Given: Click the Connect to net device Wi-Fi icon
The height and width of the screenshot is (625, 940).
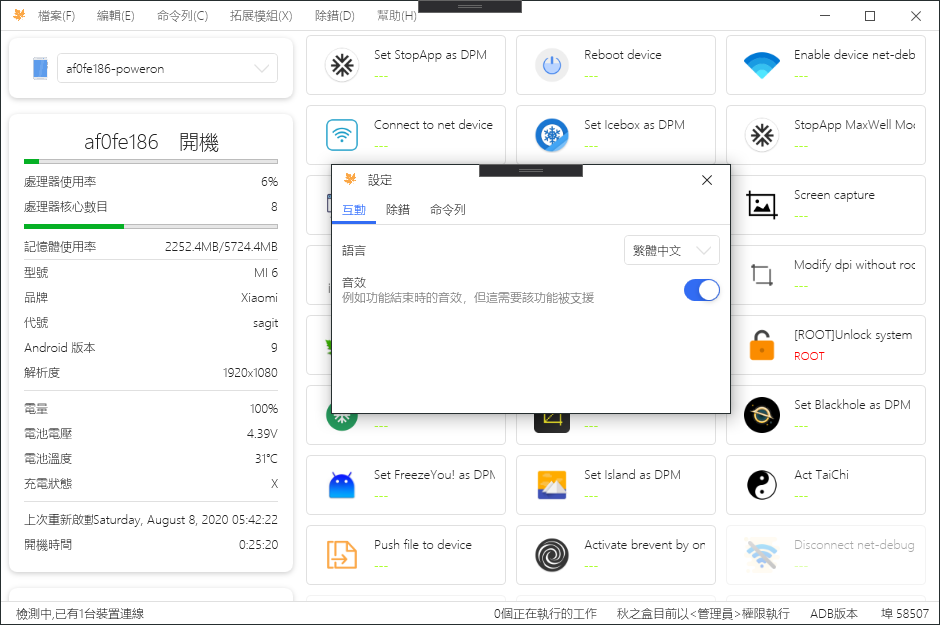Looking at the screenshot, I should pyautogui.click(x=342, y=135).
